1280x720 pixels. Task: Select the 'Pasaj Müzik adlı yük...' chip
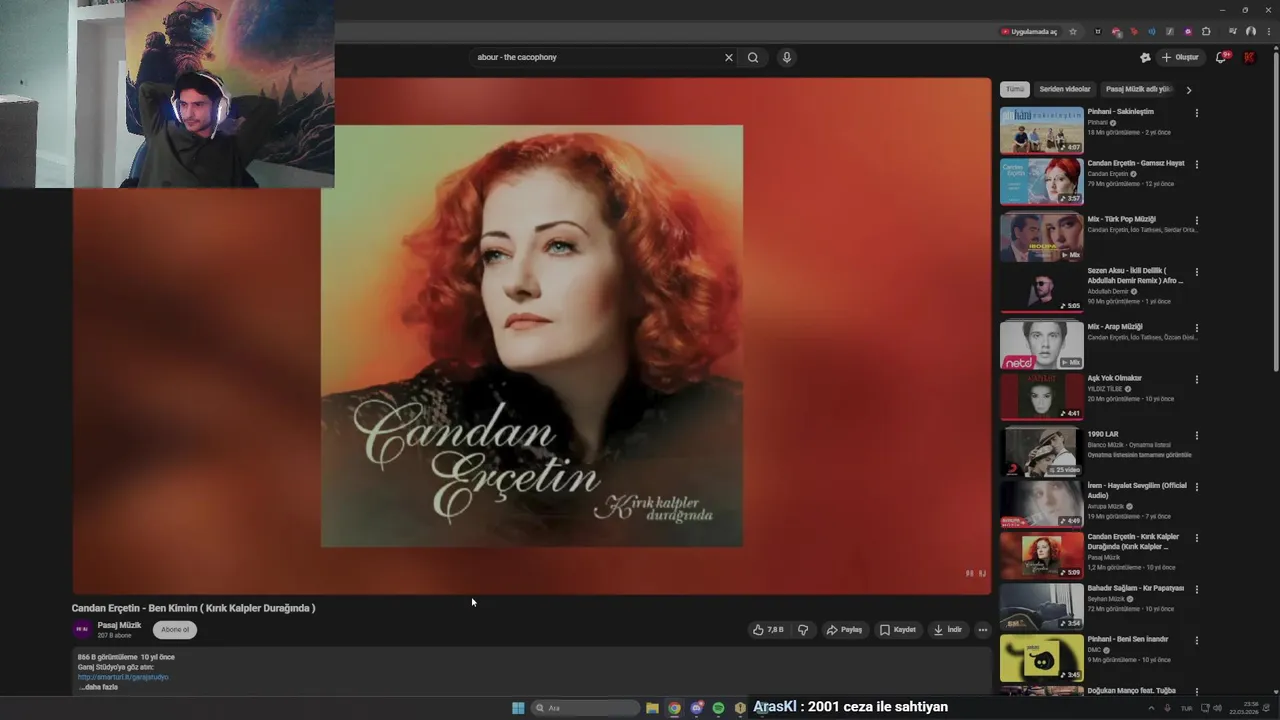(1138, 89)
